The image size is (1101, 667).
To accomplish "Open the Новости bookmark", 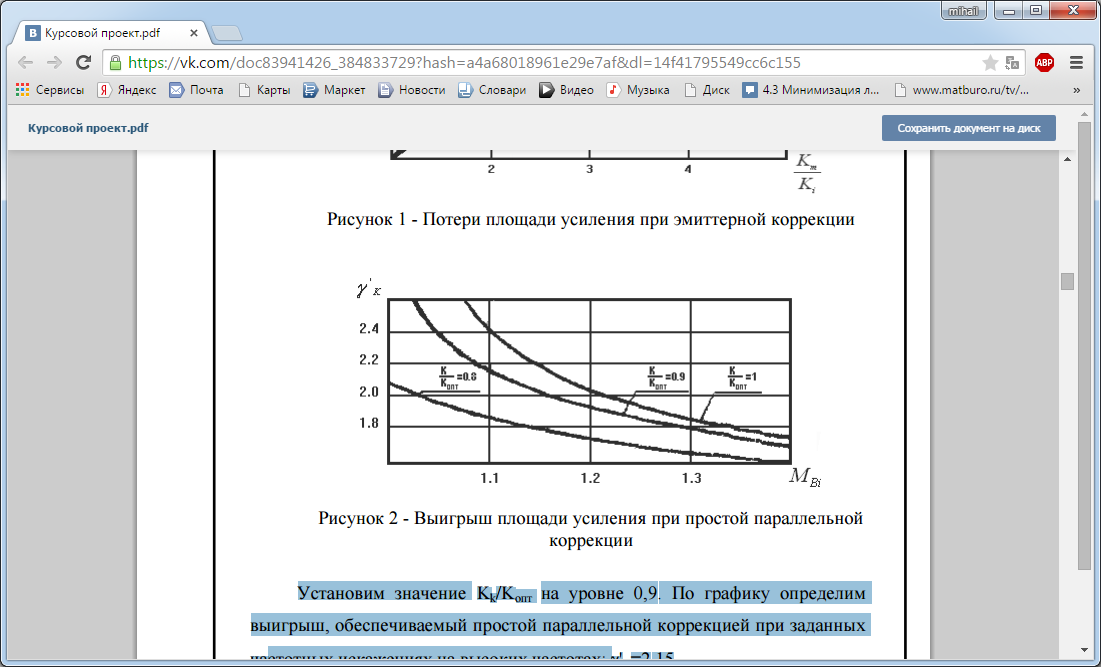I will tap(411, 90).
